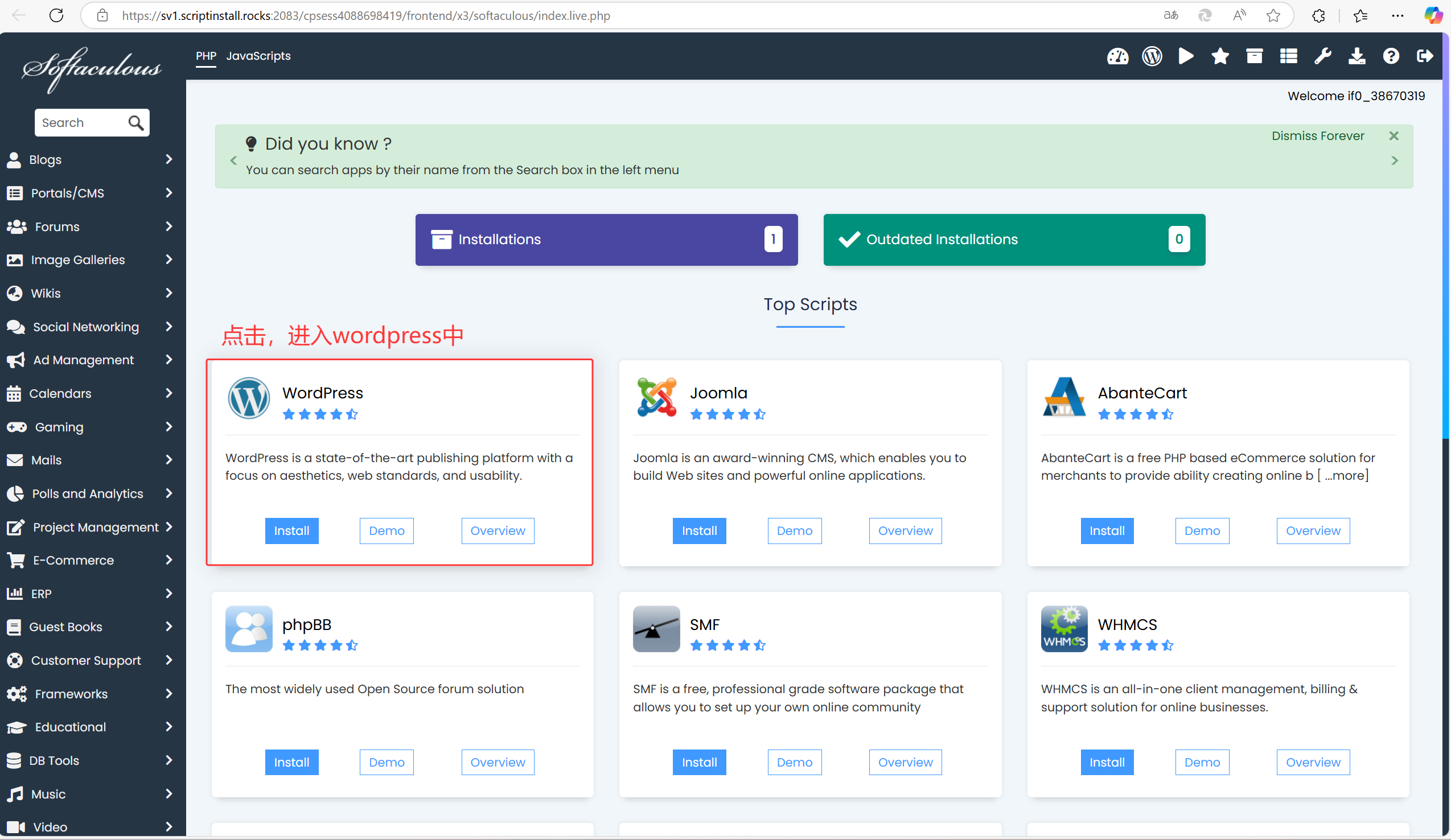This screenshot has width=1451, height=840.
Task: Show next tip with right chevron
Action: [1395, 160]
